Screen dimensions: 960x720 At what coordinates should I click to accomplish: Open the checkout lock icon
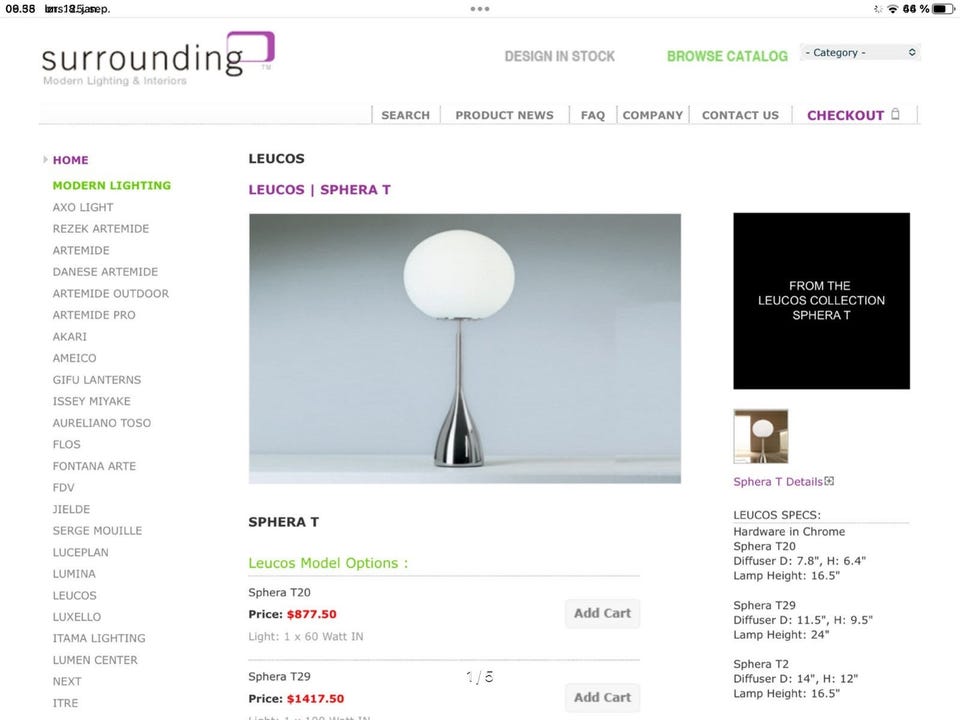pyautogui.click(x=895, y=114)
